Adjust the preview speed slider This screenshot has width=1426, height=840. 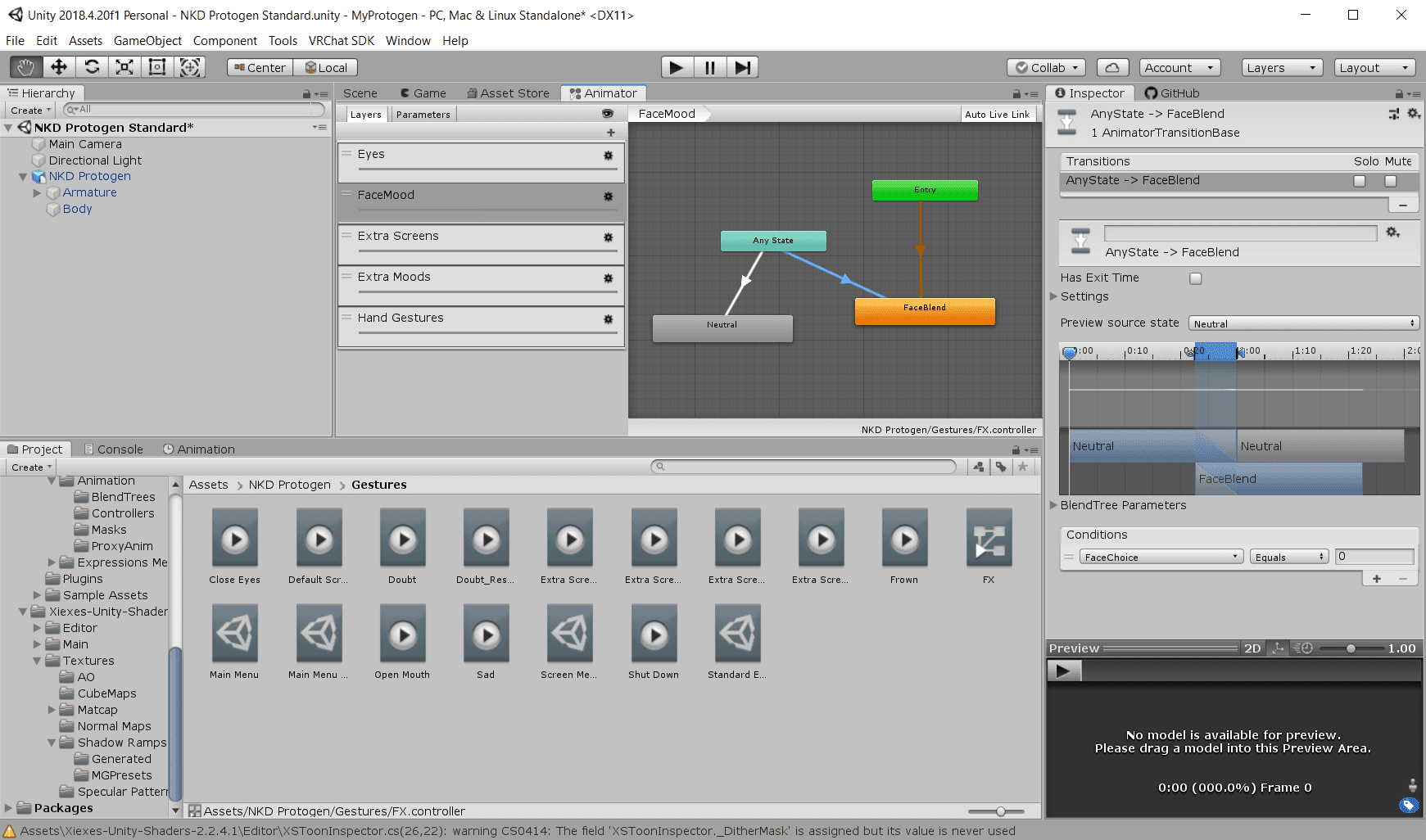1351,648
